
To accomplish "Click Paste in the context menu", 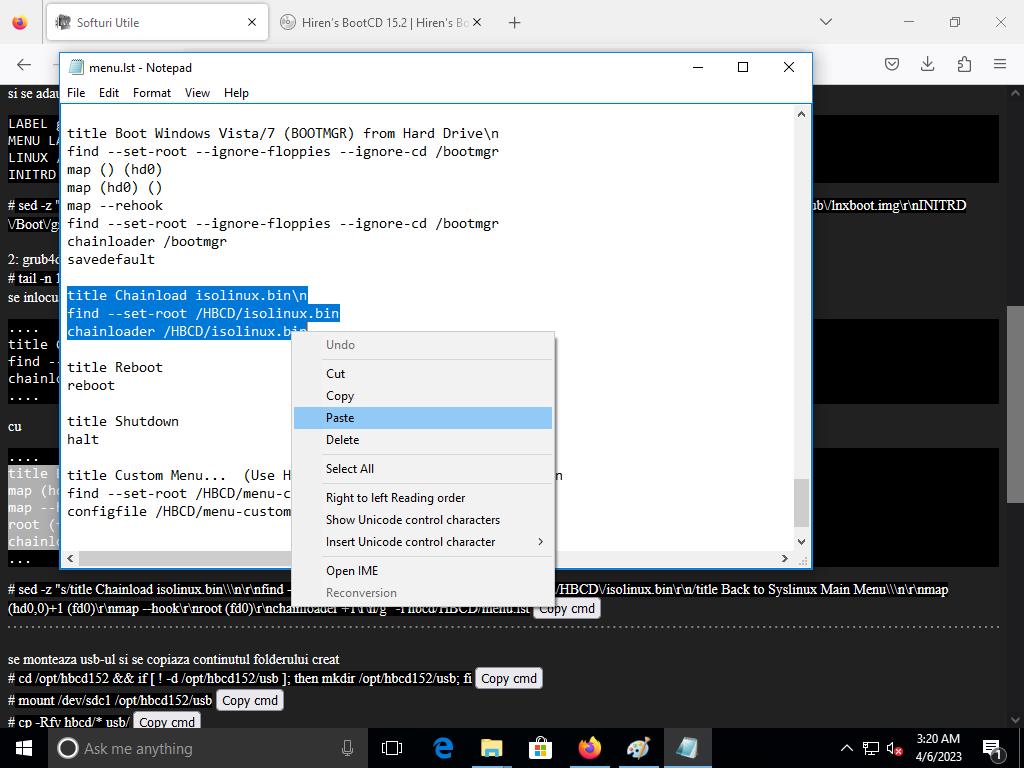I will pyautogui.click(x=340, y=418).
